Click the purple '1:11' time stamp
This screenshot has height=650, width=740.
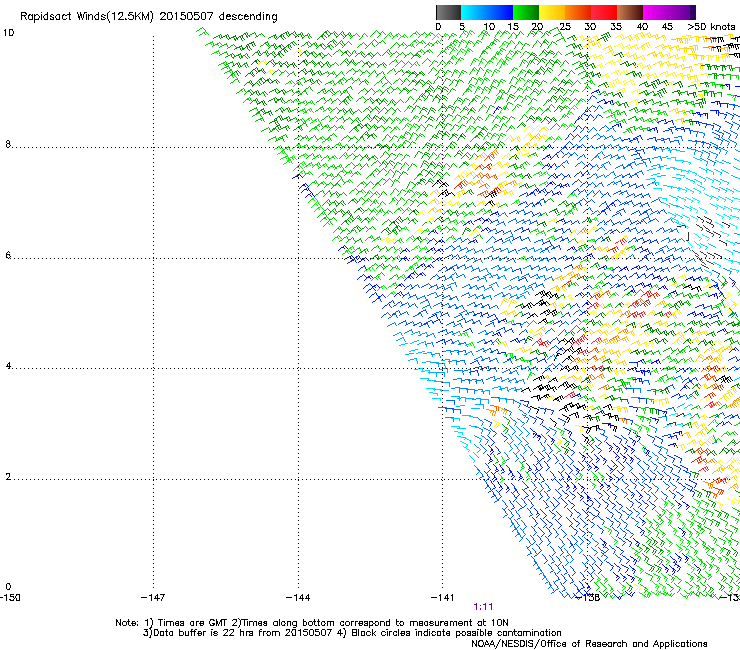tap(483, 607)
